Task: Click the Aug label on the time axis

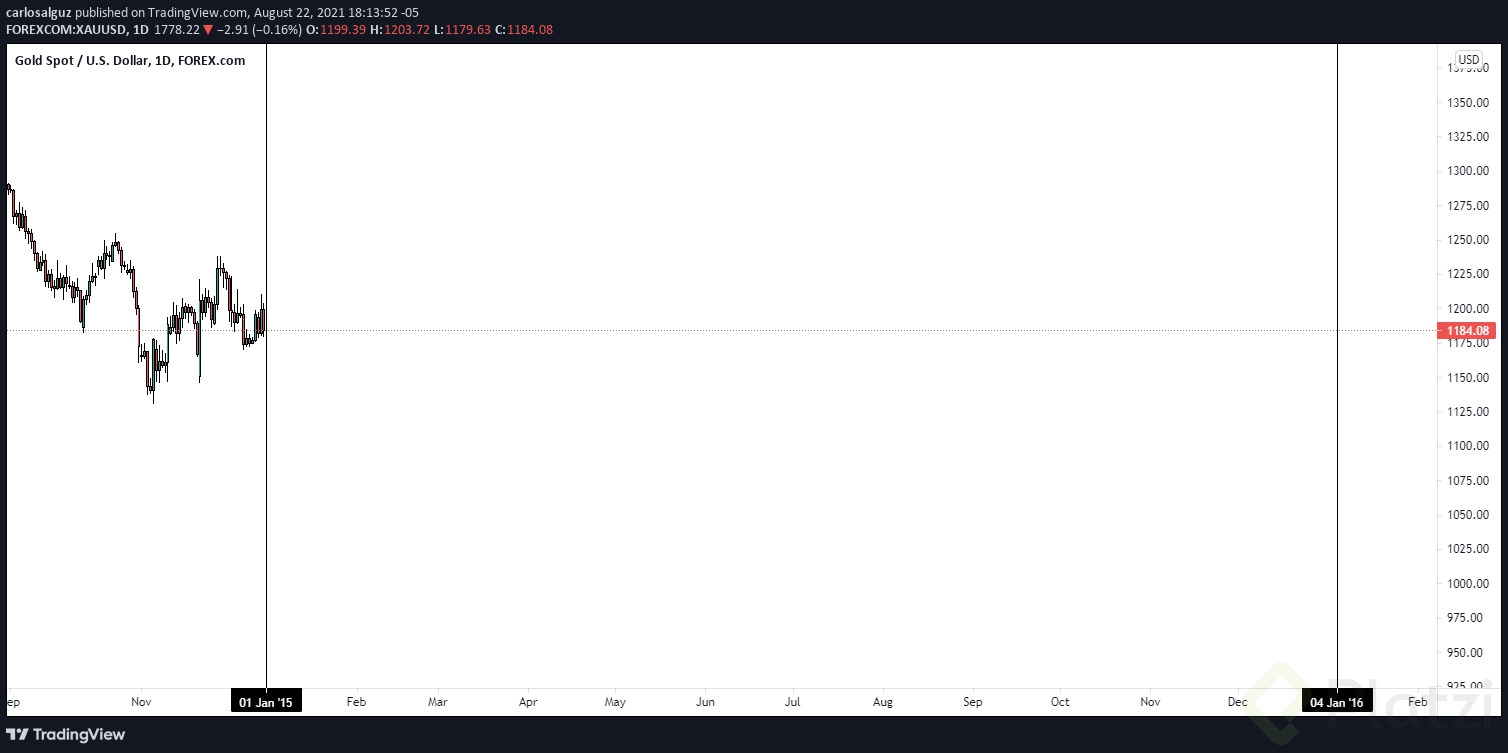Action: [x=883, y=702]
